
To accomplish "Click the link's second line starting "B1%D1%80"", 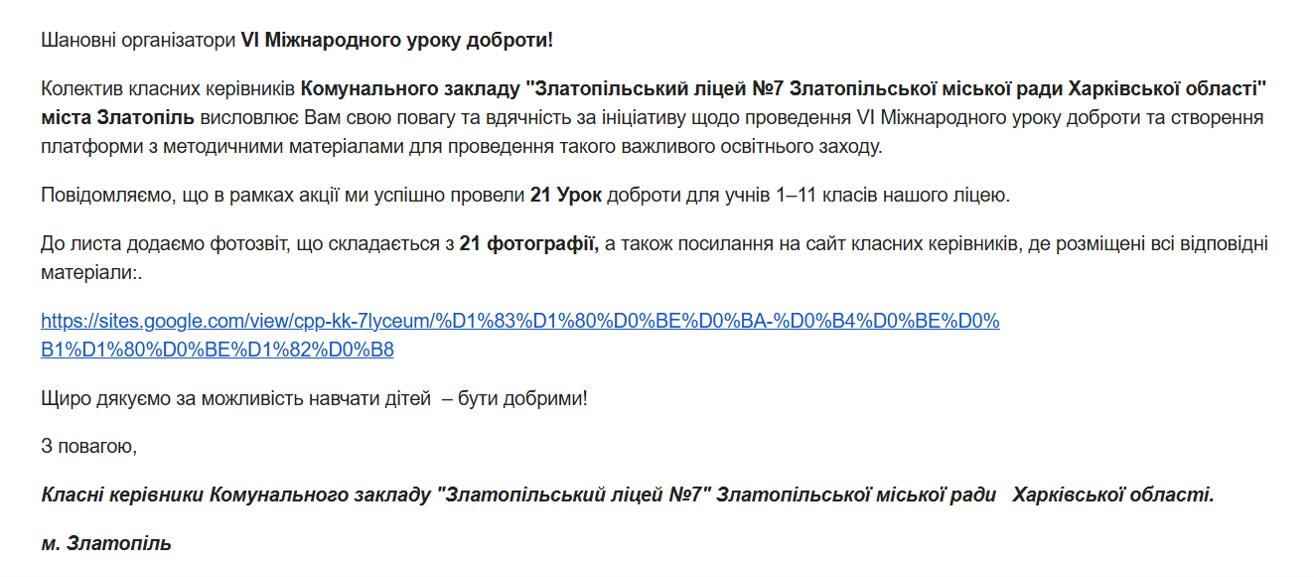I will [x=217, y=350].
